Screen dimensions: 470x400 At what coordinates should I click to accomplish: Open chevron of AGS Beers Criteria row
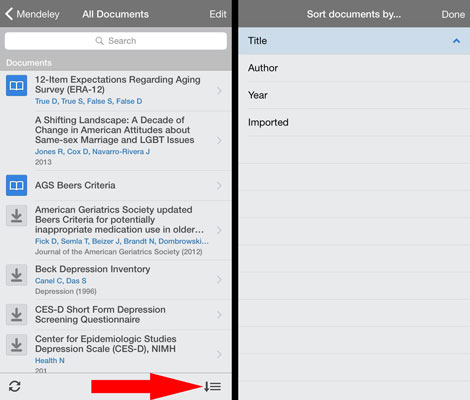219,186
